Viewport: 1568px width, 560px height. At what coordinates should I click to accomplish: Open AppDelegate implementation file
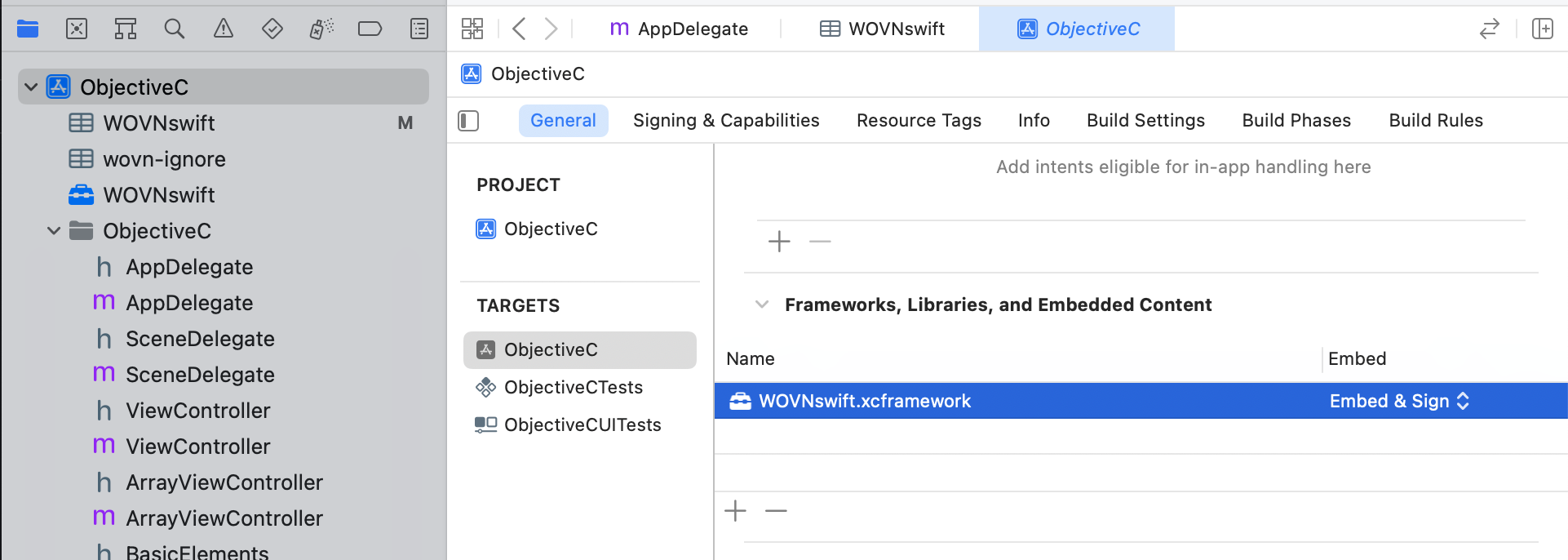pos(189,303)
